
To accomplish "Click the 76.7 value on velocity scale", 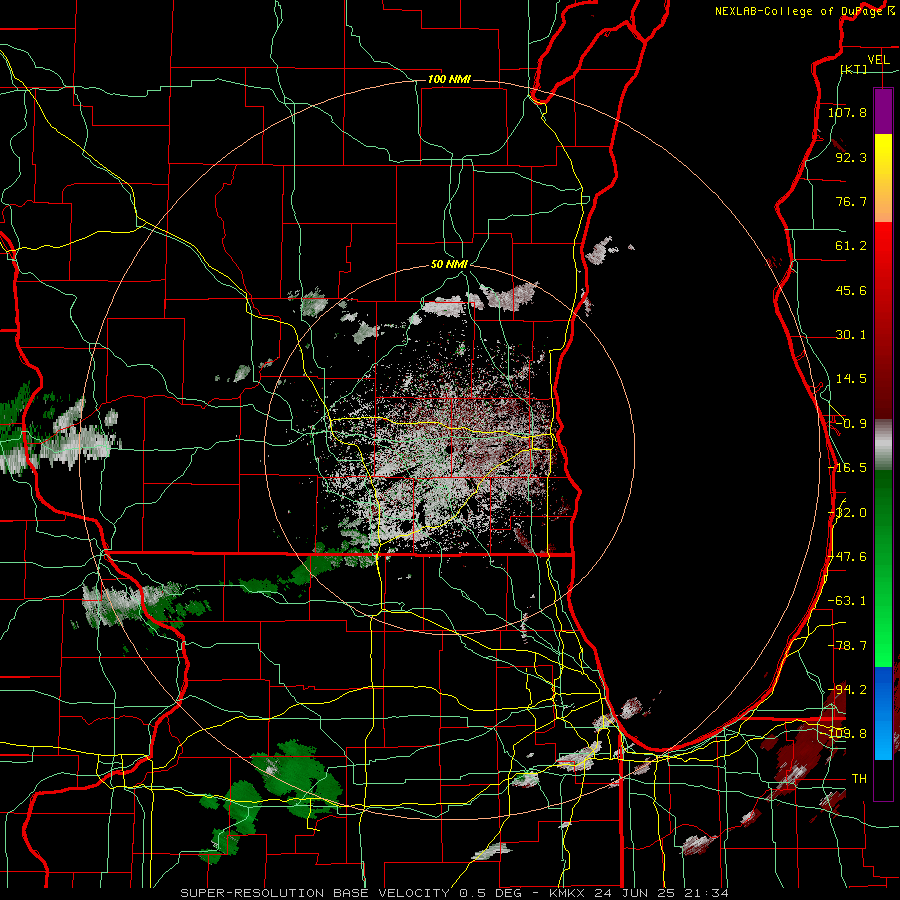I will (x=851, y=201).
